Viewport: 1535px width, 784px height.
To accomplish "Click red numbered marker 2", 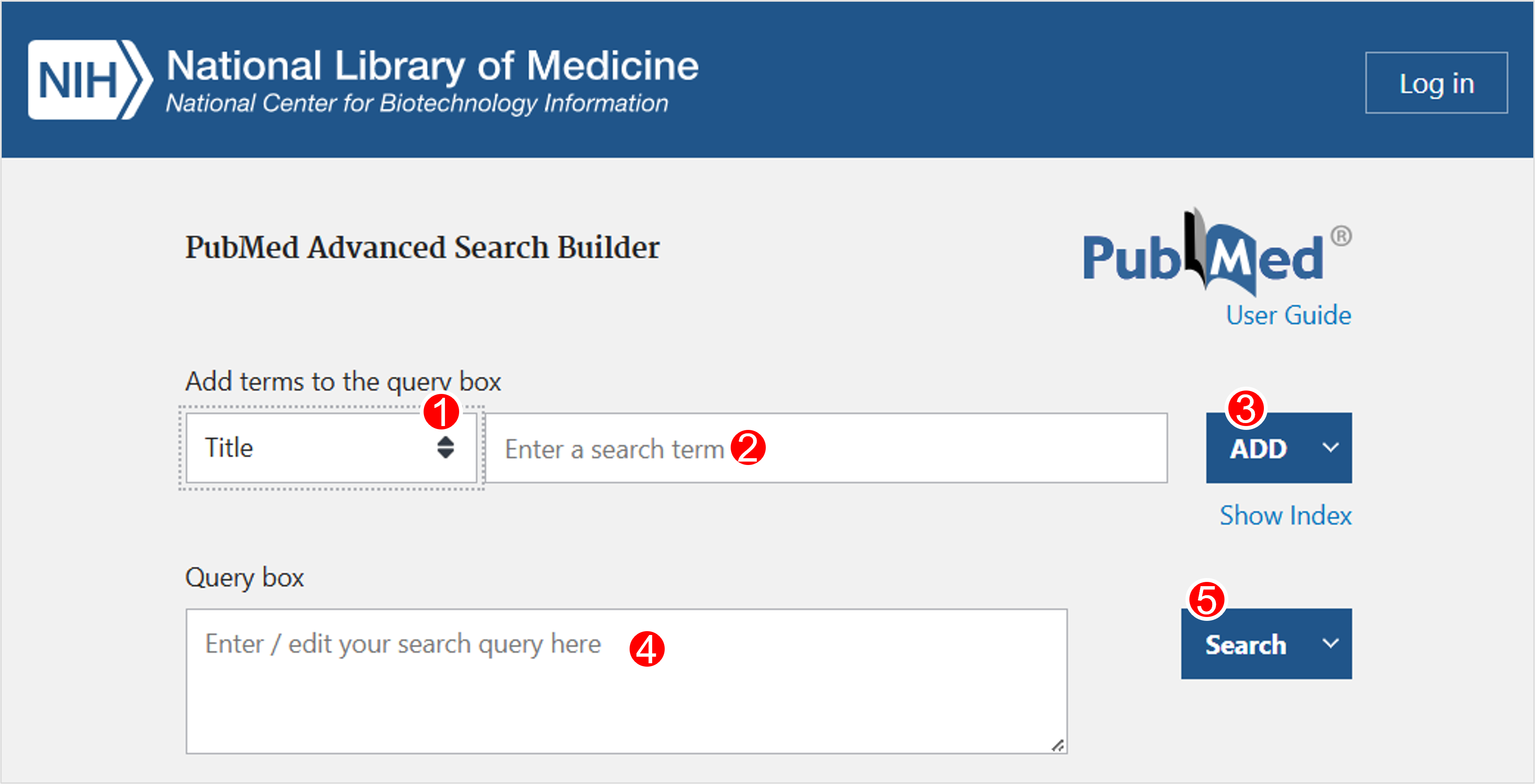I will (748, 447).
